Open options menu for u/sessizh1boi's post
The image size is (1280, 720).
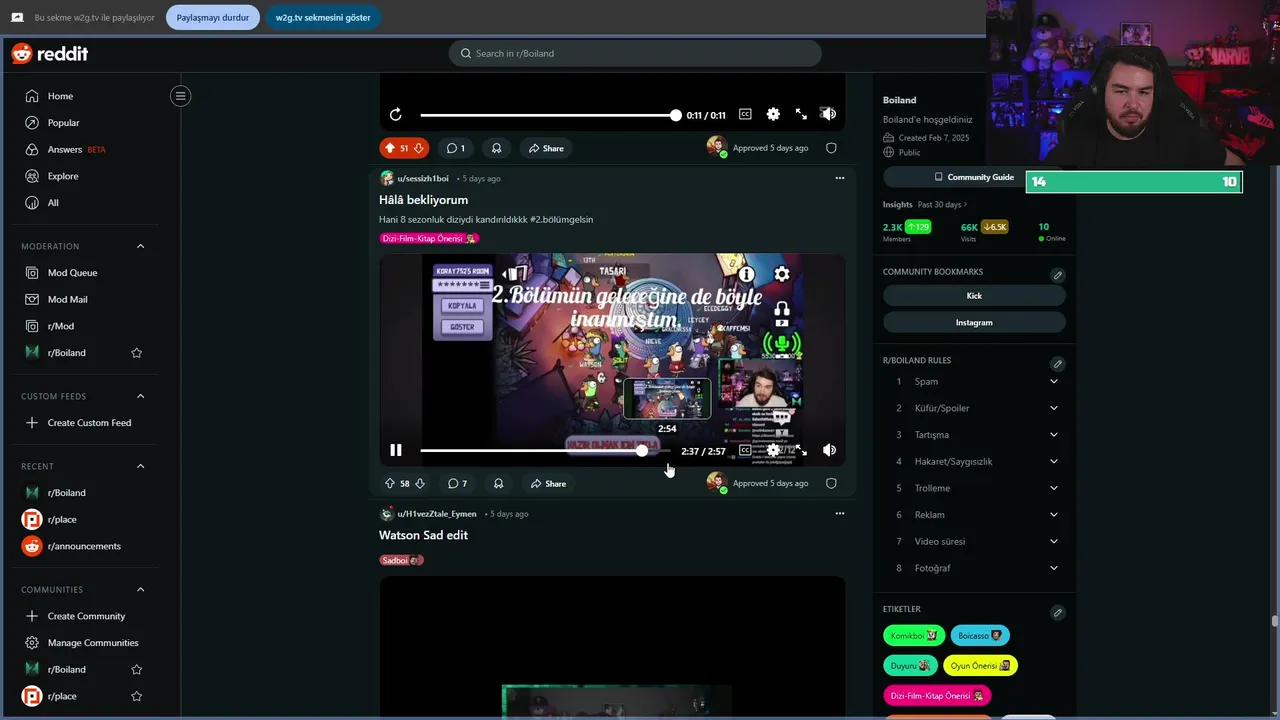click(839, 178)
